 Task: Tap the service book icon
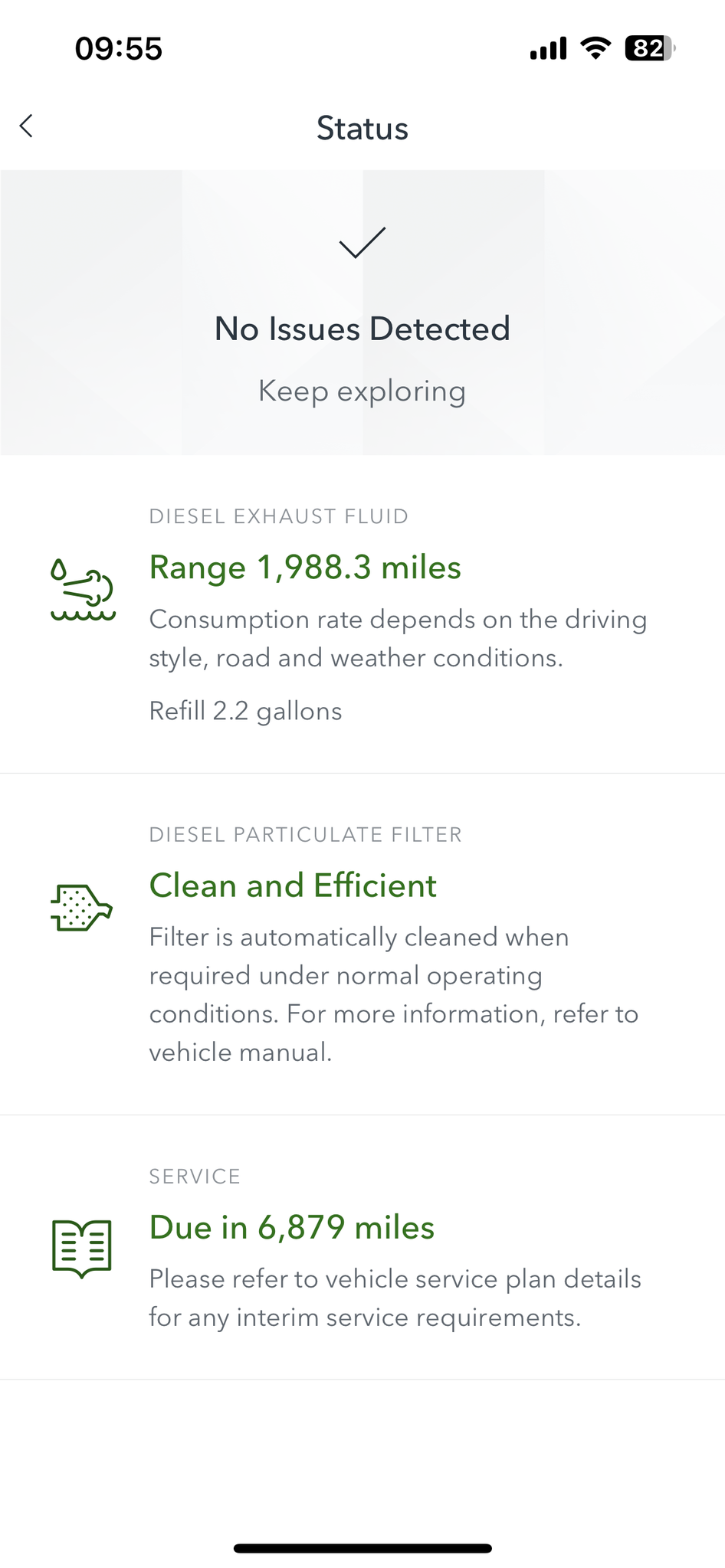(82, 1249)
